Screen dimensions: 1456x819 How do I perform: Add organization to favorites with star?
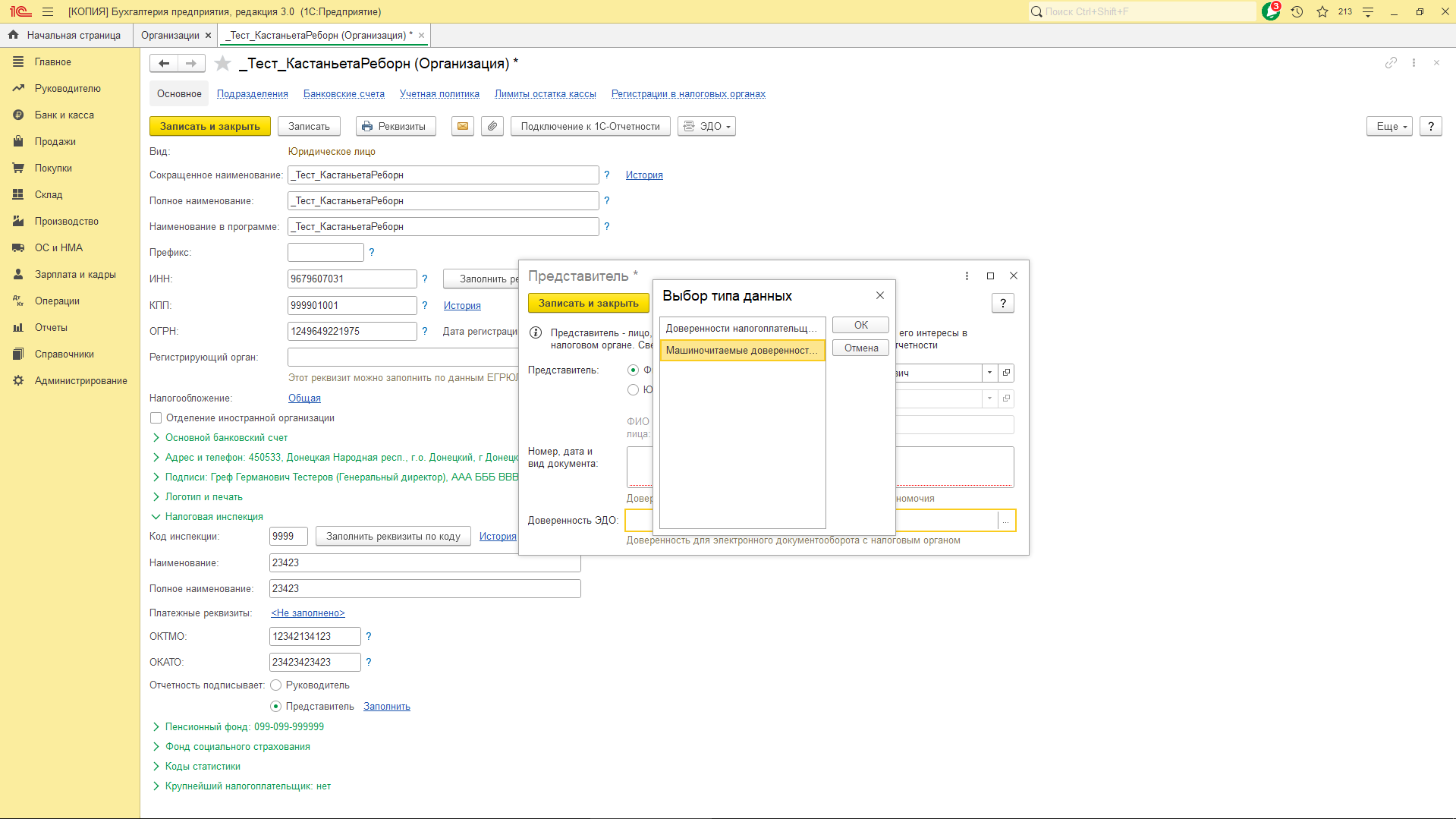tap(222, 63)
